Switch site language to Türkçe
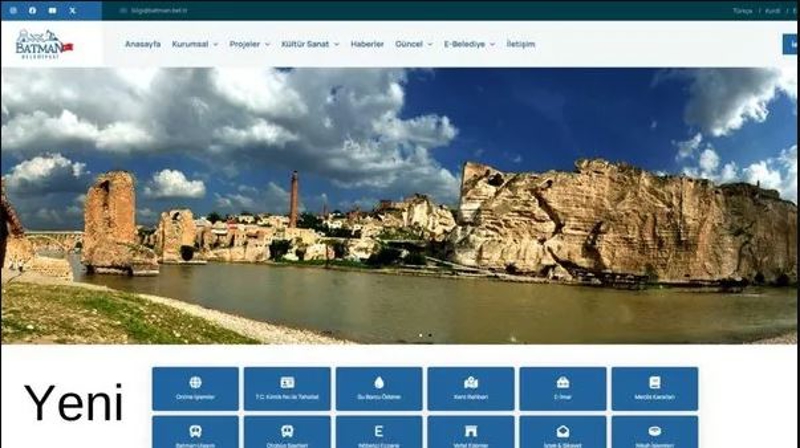The width and height of the screenshot is (800, 448). 742,10
